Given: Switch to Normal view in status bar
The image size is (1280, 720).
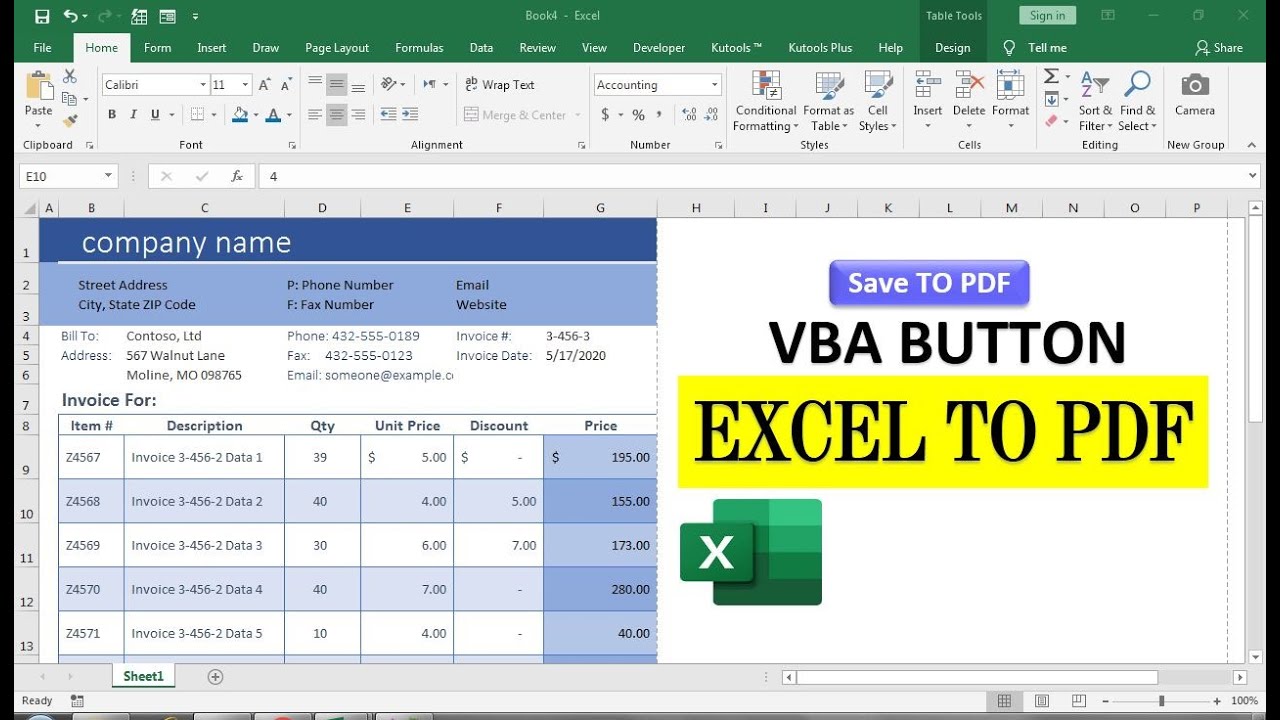Looking at the screenshot, I should point(1005,701).
